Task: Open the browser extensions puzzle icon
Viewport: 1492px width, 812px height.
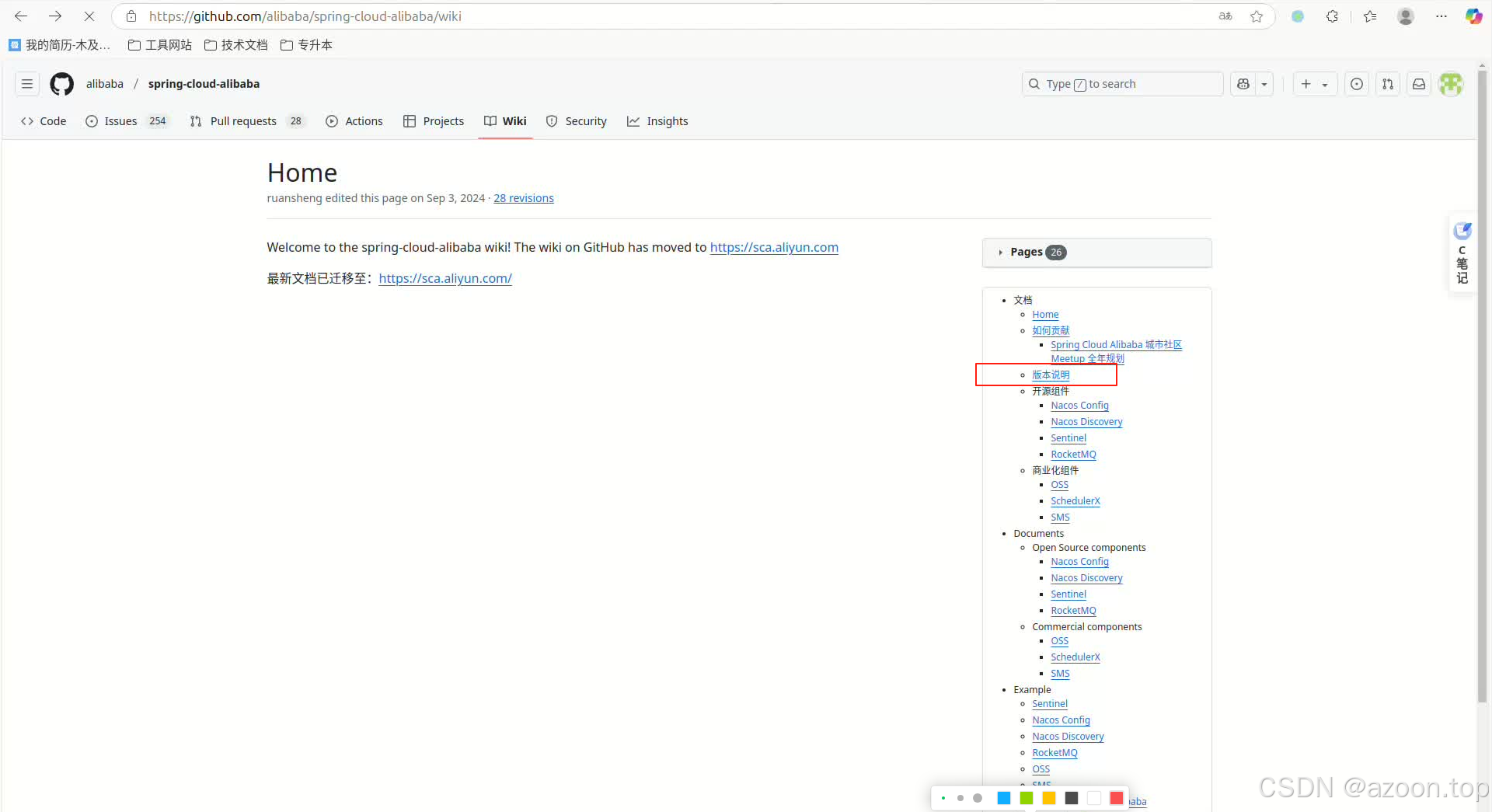Action: click(1332, 16)
